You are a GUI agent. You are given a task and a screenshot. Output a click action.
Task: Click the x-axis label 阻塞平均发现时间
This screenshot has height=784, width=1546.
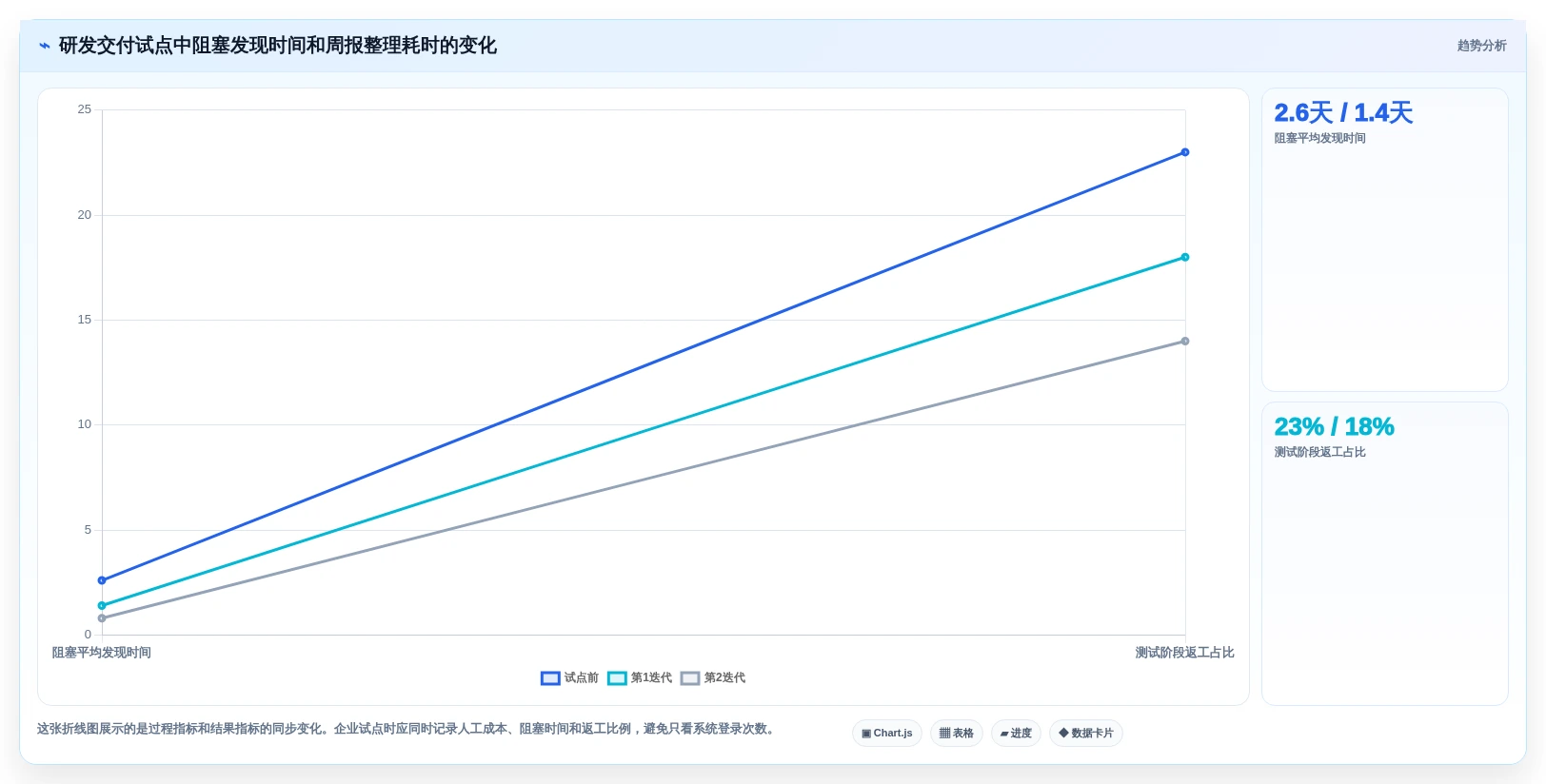click(102, 653)
